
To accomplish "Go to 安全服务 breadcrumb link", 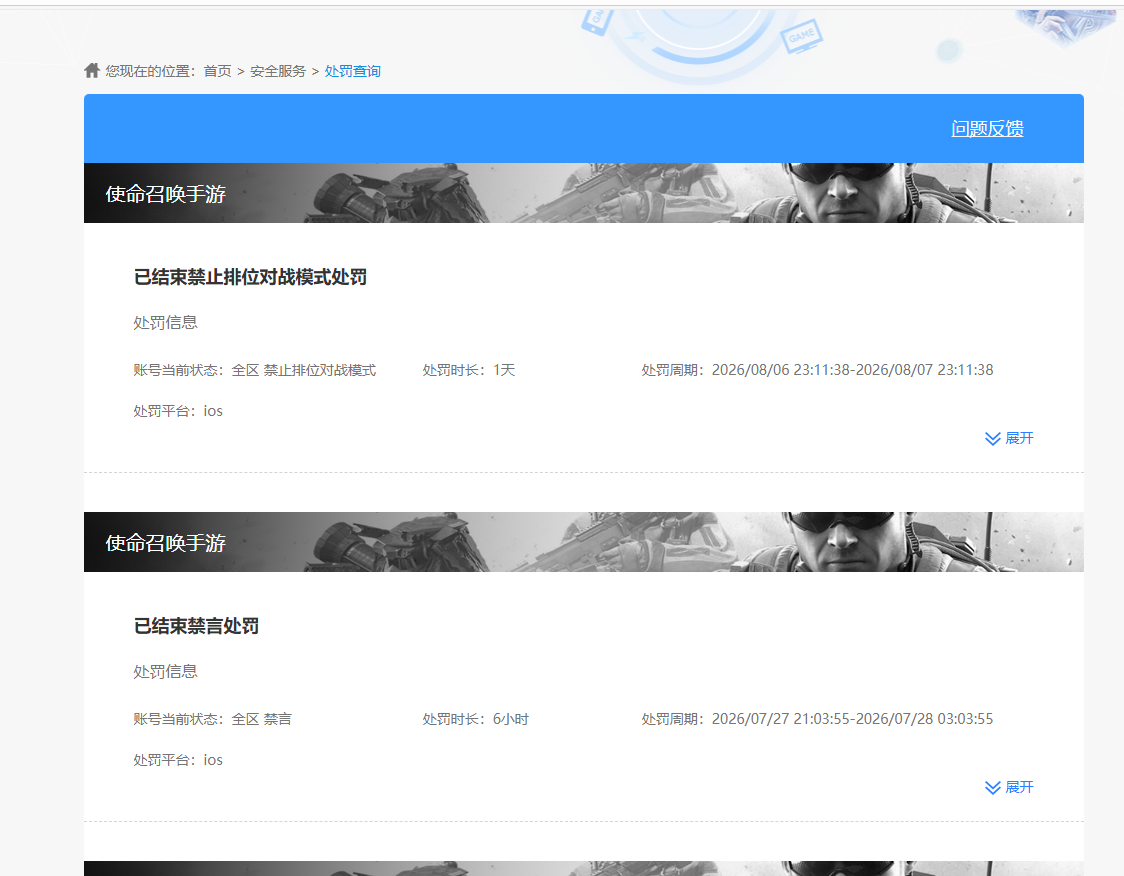I will point(278,71).
